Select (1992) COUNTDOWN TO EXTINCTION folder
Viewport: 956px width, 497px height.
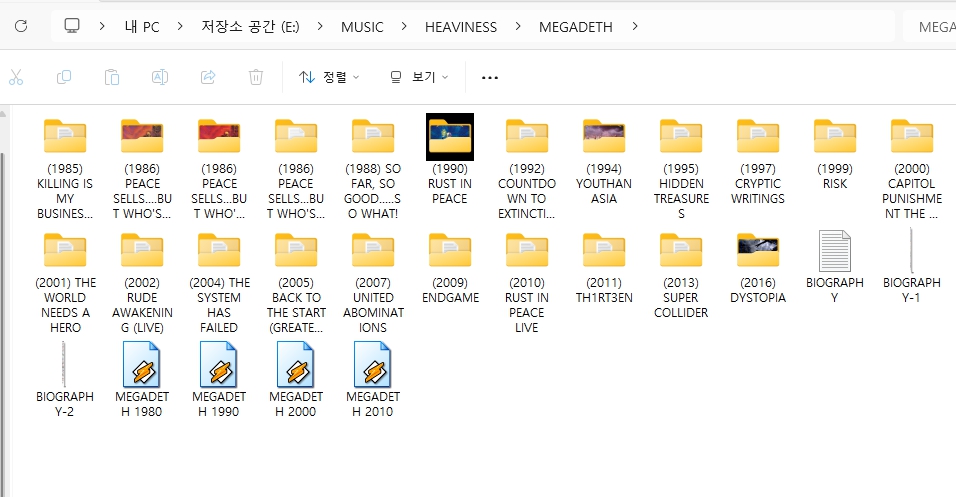tap(527, 169)
